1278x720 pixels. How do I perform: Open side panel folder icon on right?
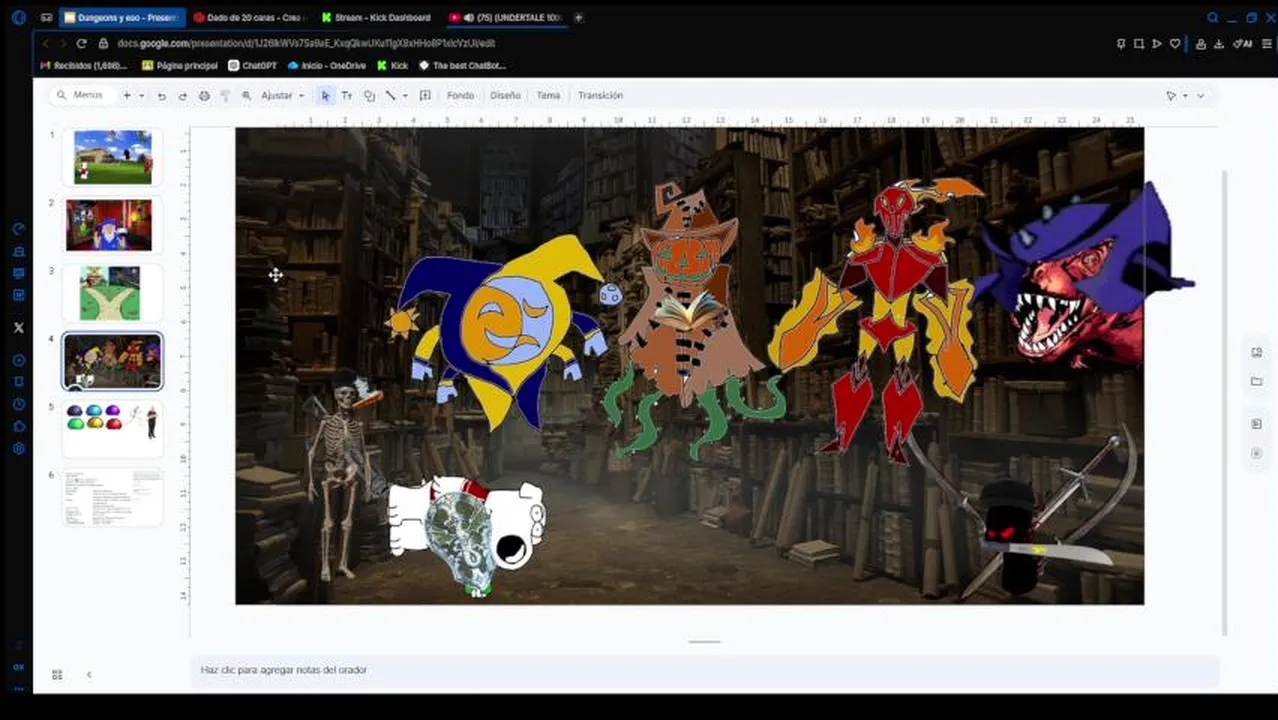[1256, 381]
